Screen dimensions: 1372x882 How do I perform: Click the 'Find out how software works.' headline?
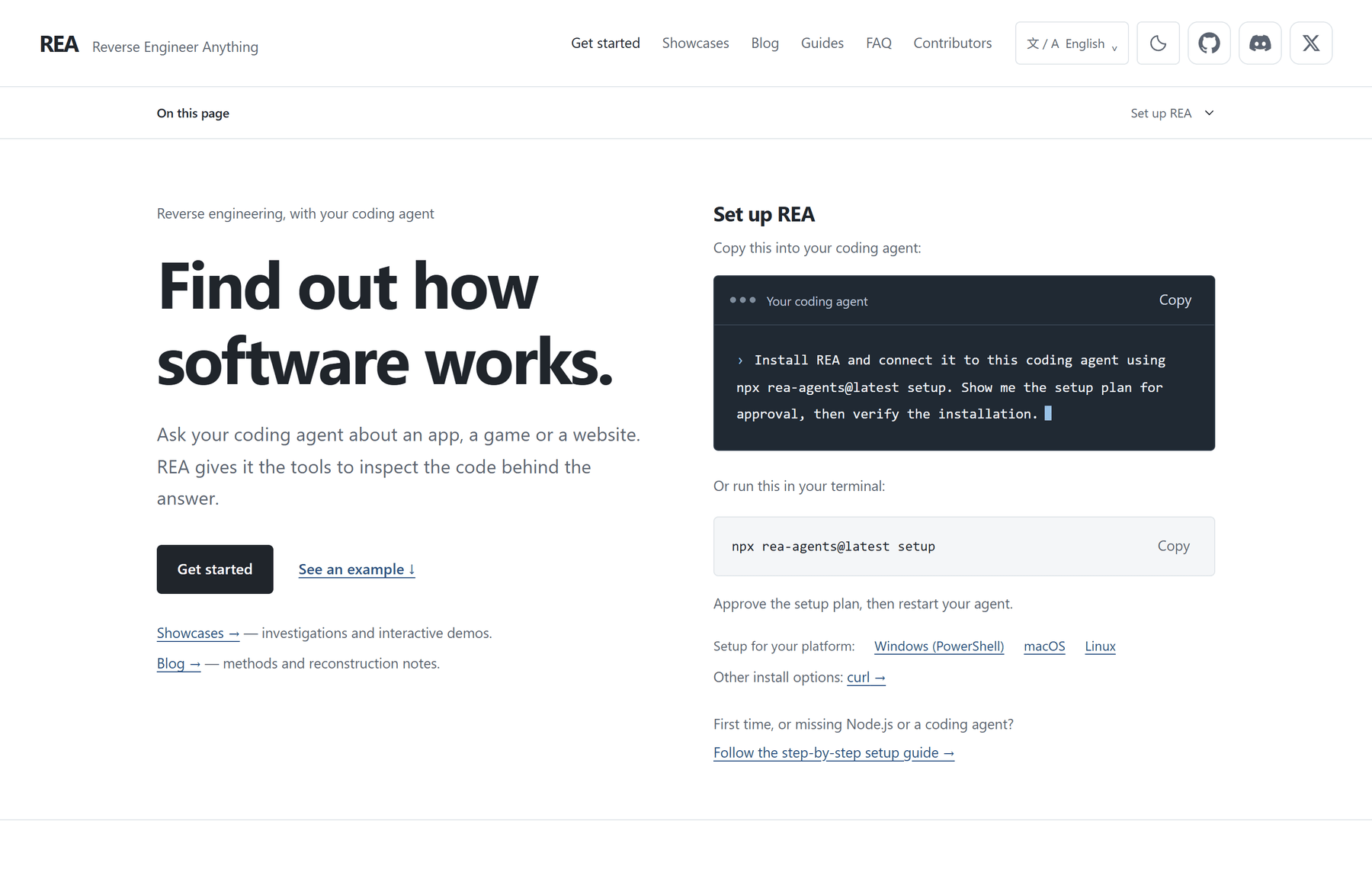click(x=385, y=324)
